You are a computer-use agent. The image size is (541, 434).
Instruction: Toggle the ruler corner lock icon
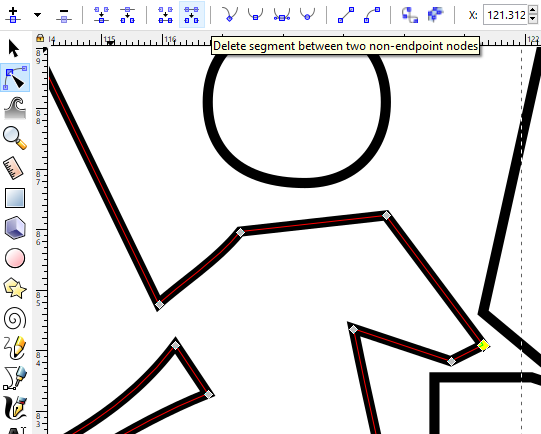tap(40, 38)
